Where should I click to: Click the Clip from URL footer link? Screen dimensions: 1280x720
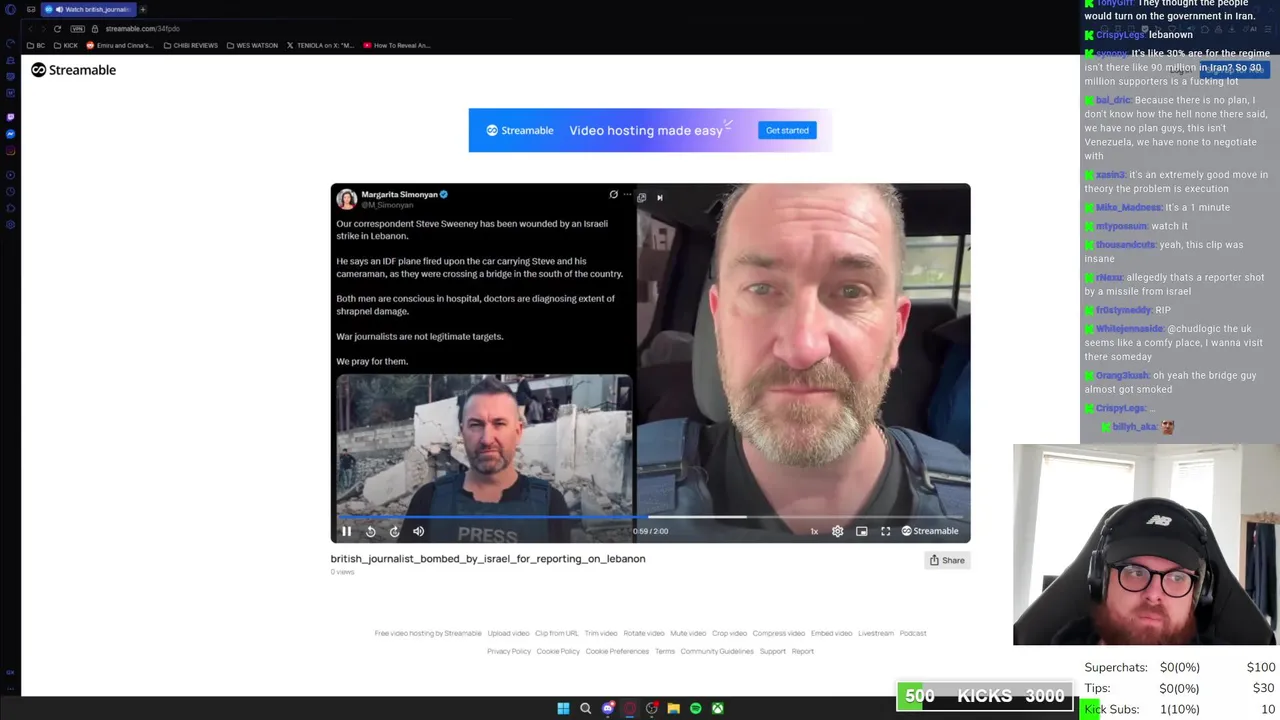[x=557, y=633]
